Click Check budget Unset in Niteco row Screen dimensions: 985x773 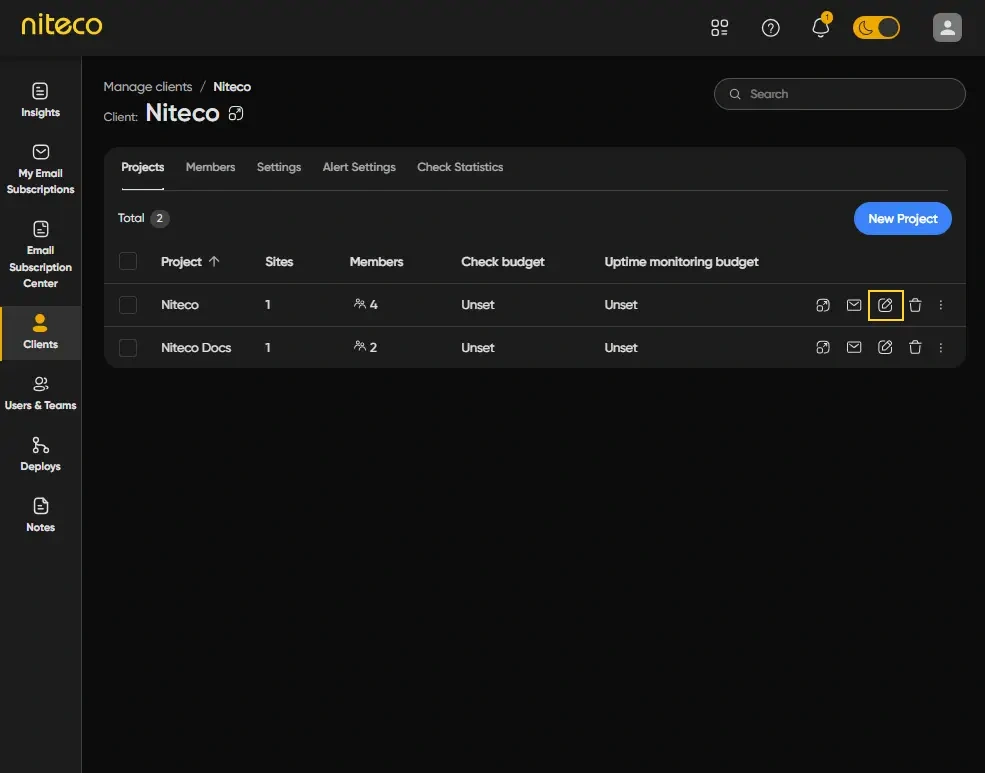tap(477, 305)
